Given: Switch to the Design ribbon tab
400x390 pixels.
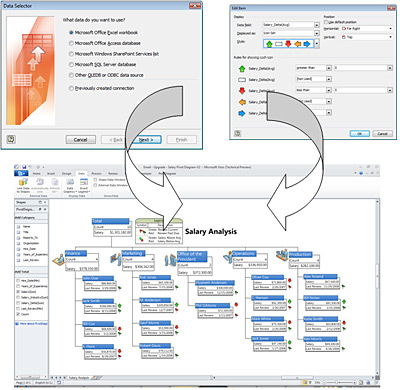Looking at the screenshot, I should (x=67, y=173).
